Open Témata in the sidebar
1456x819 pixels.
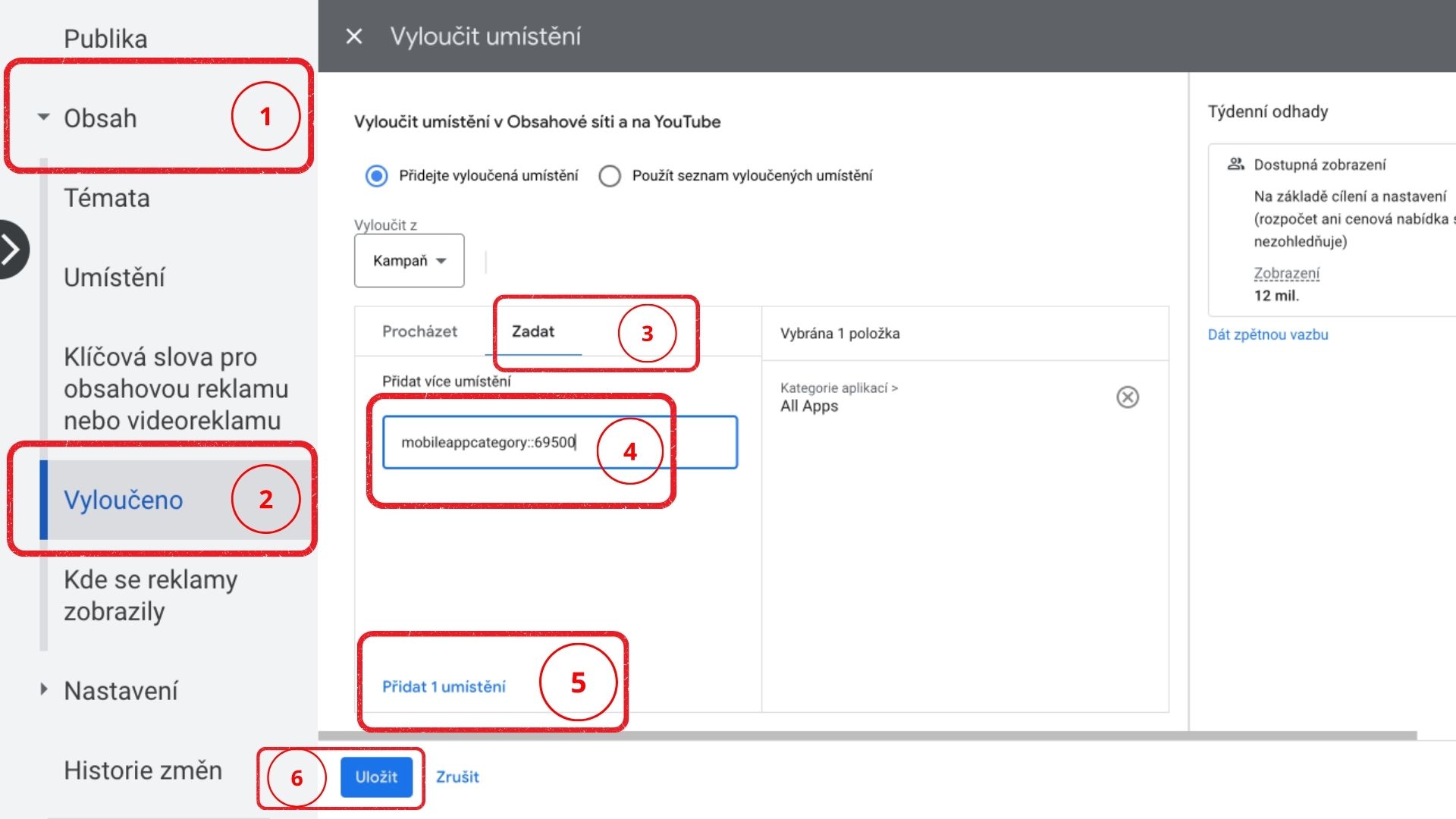(x=107, y=198)
